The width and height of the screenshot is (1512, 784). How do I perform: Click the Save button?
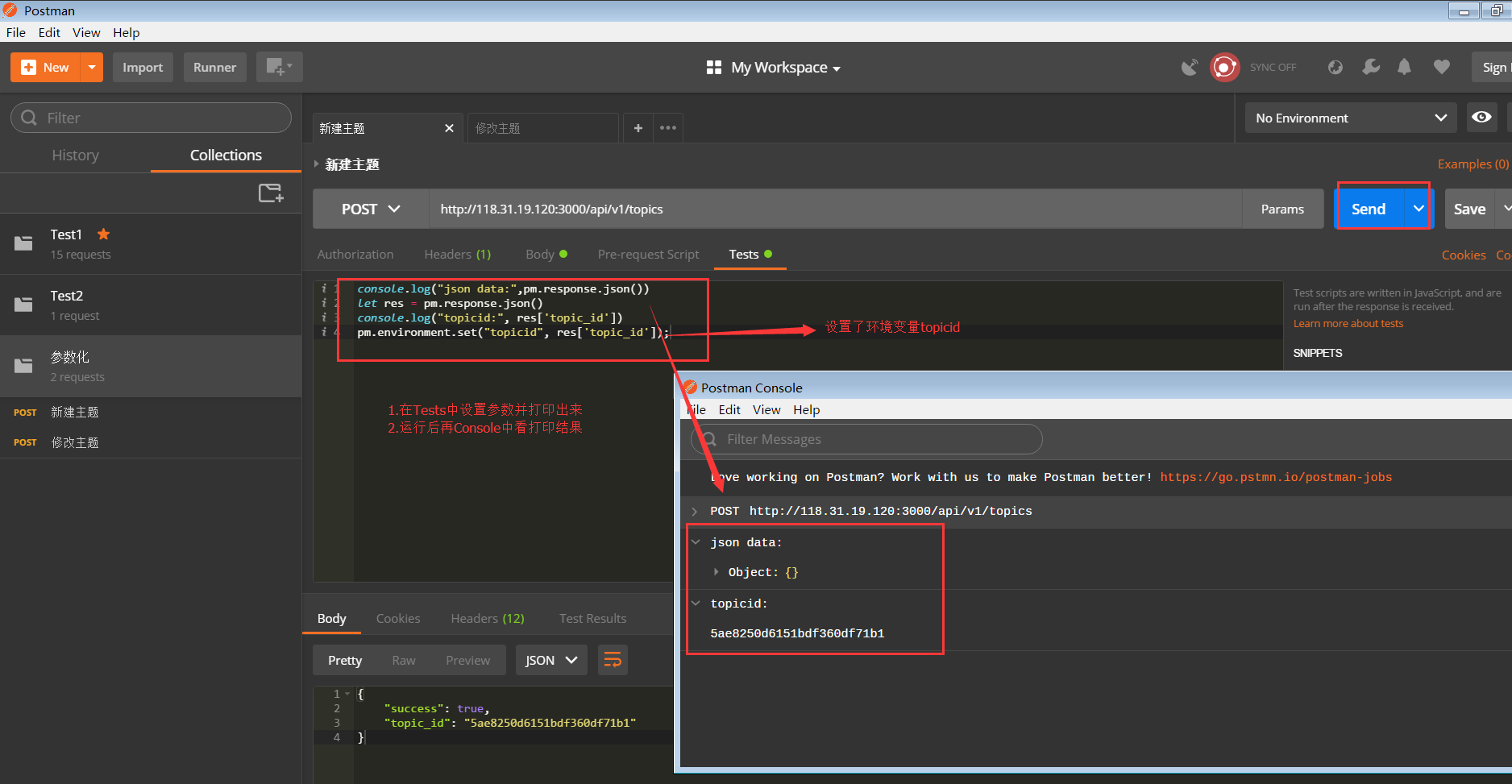(1469, 209)
